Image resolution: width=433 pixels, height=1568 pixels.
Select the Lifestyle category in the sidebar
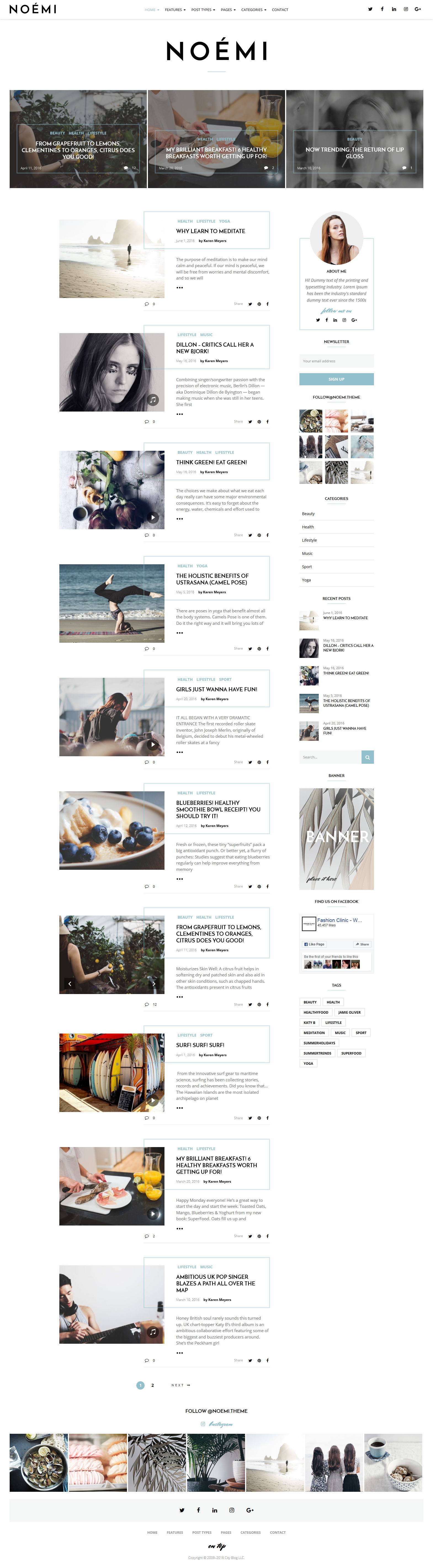coord(310,540)
